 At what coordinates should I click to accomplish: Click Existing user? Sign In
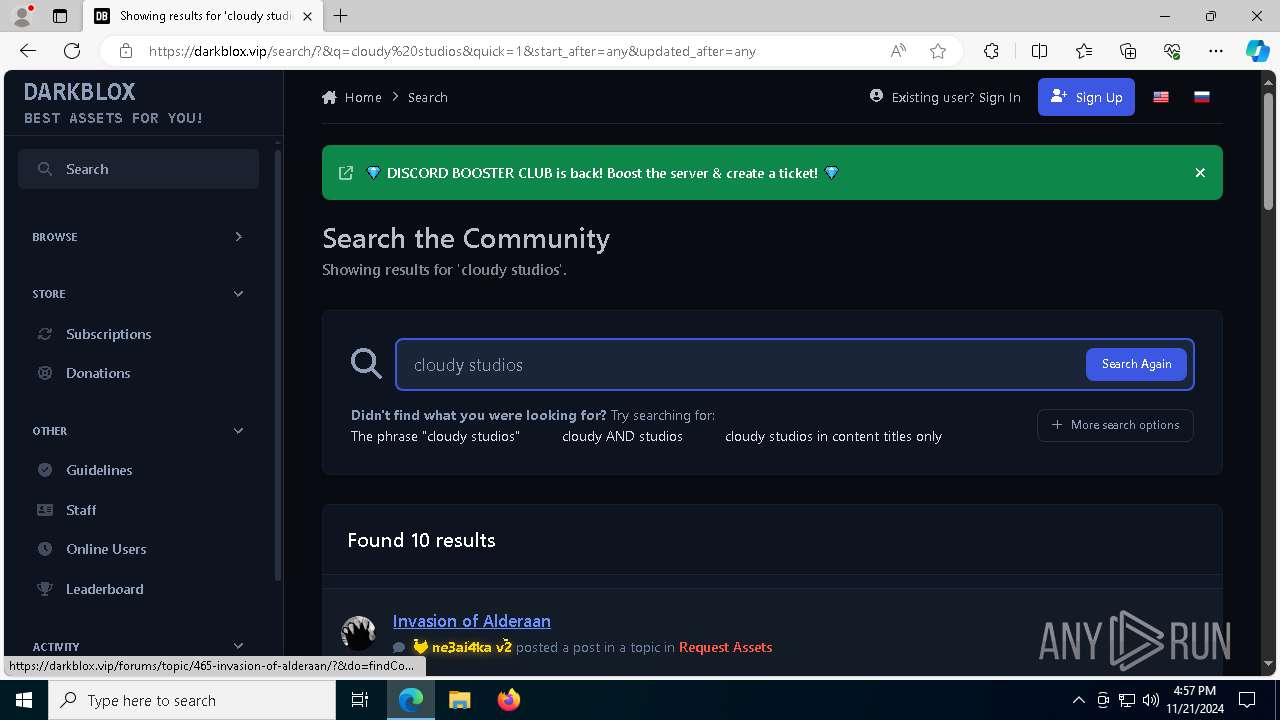coord(945,97)
